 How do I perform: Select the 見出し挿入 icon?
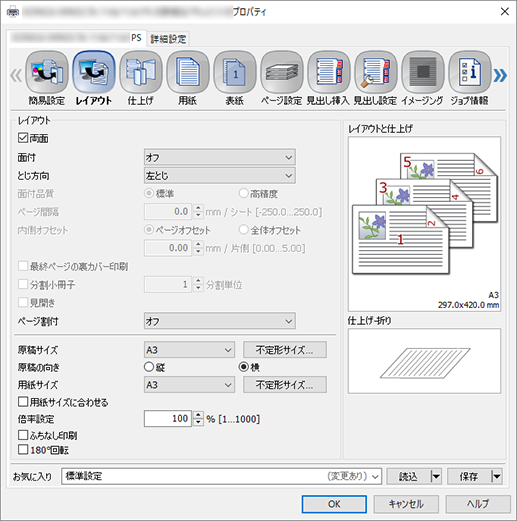329,72
